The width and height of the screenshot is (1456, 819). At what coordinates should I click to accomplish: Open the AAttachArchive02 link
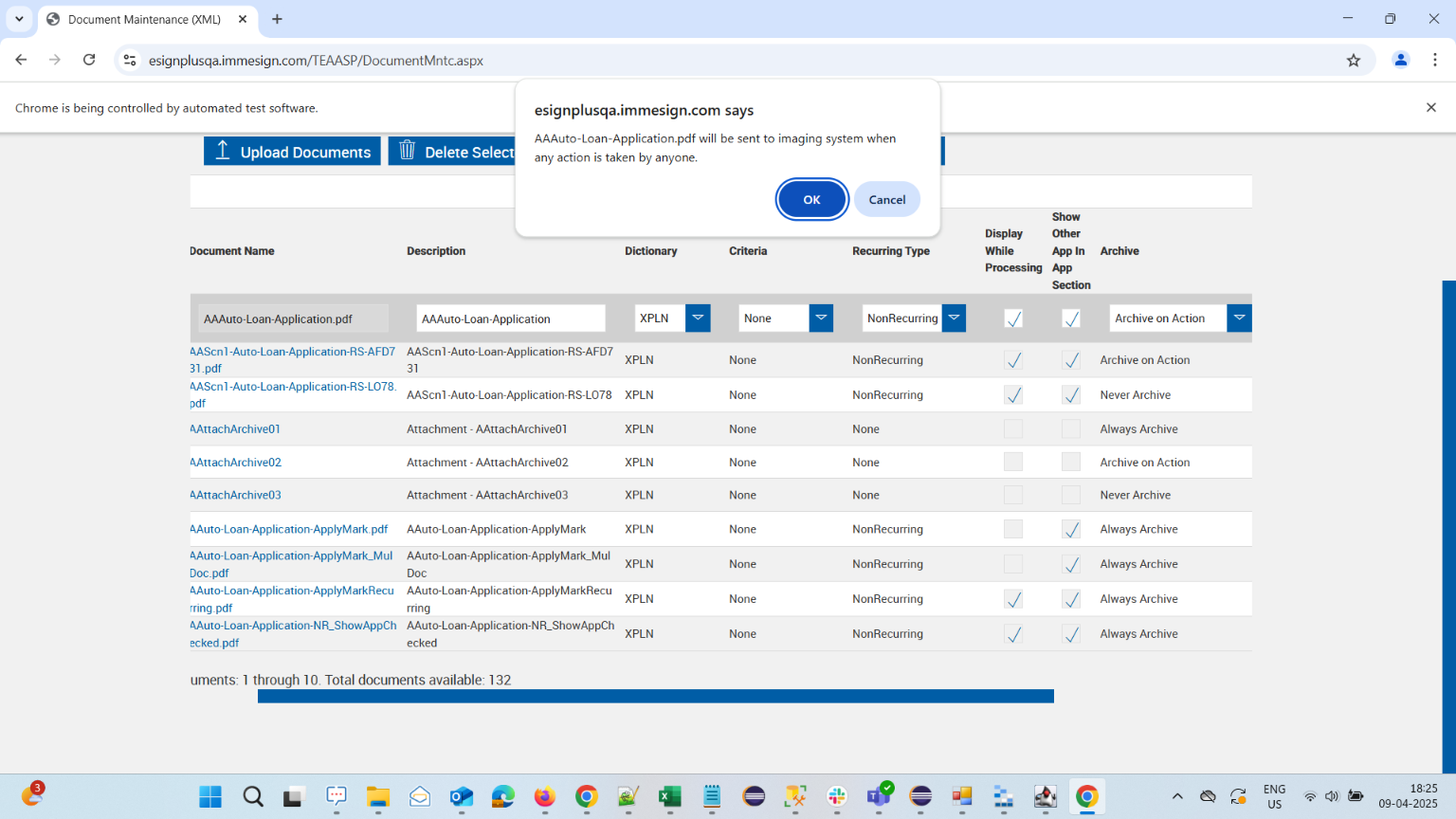pos(235,463)
